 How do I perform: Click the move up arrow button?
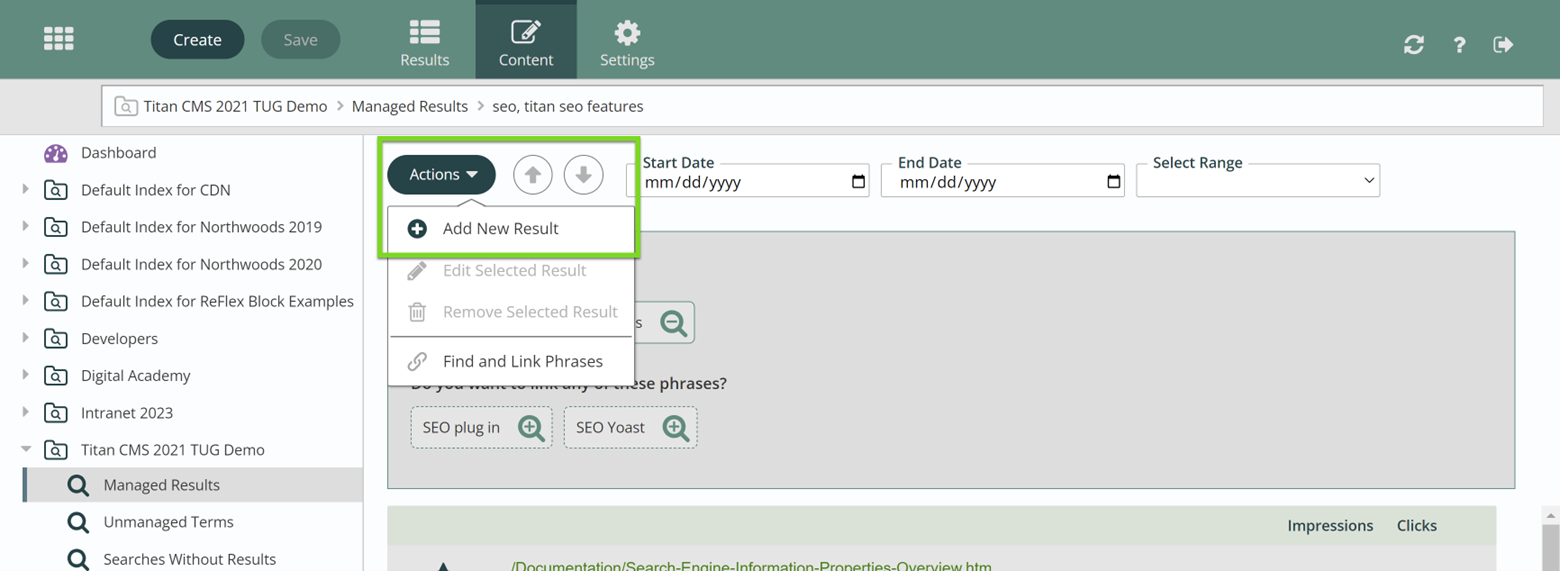(x=533, y=175)
